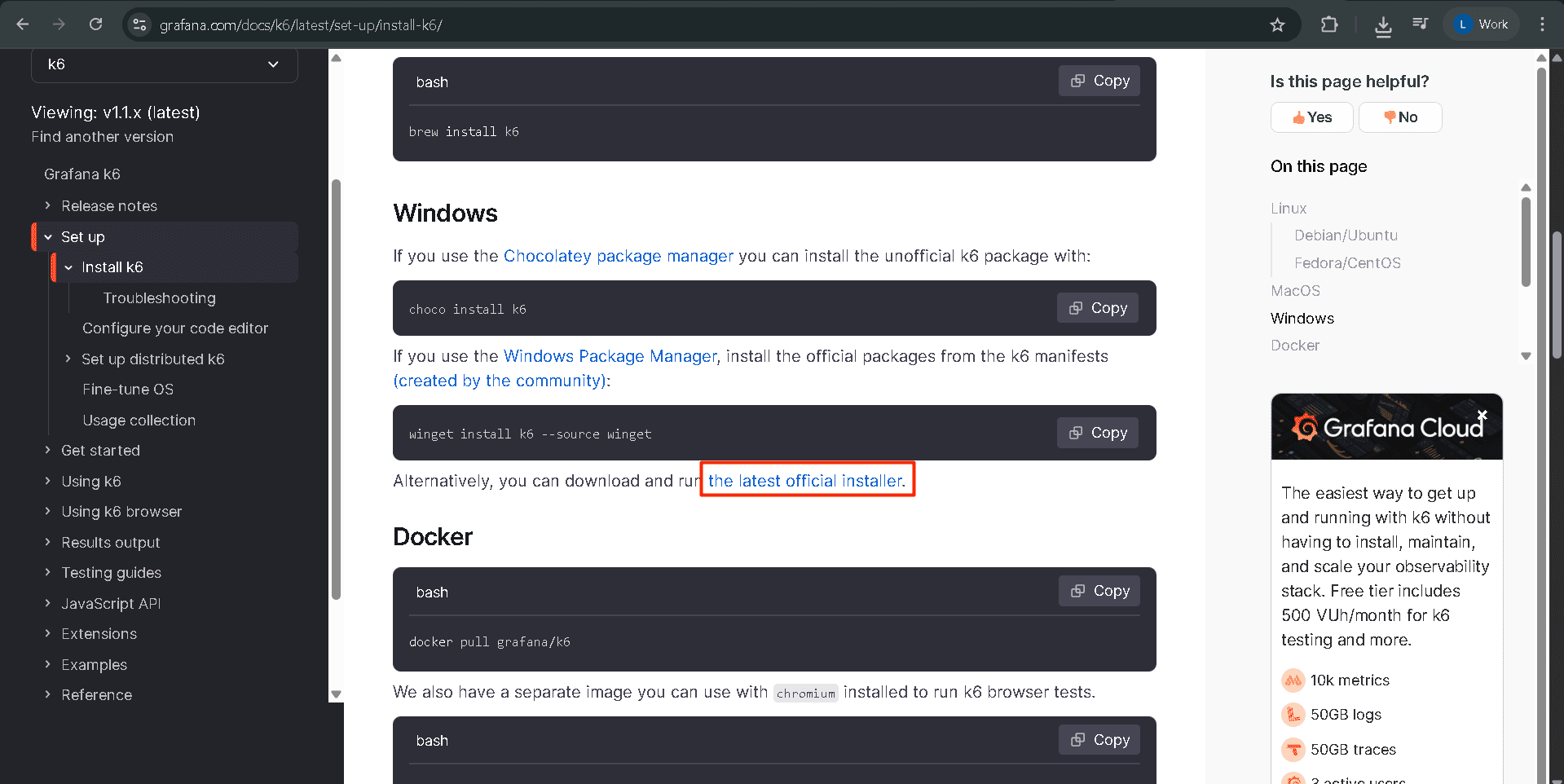Follow the Chocolatey package manager link
Screen dimensions: 1564x784
point(618,255)
